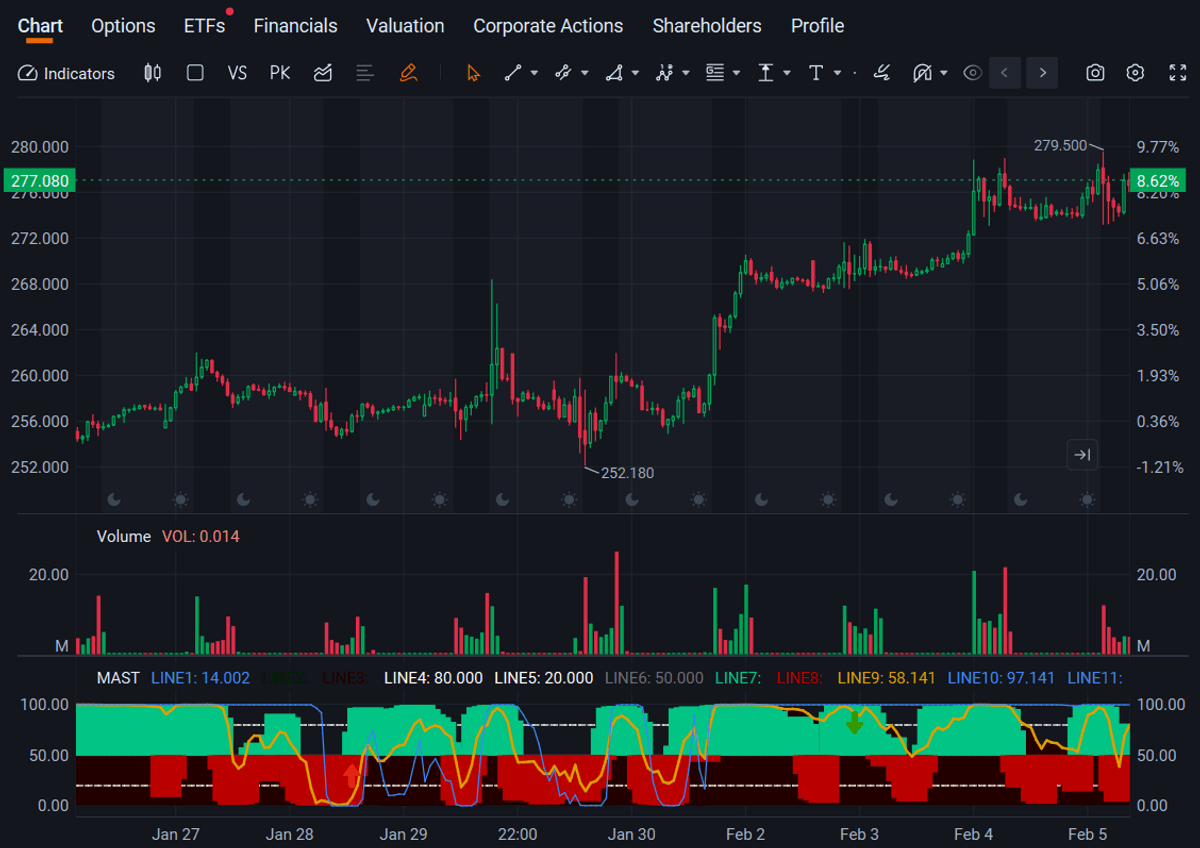The image size is (1200, 848).
Task: Open chart settings hexagon icon
Action: [x=1135, y=73]
